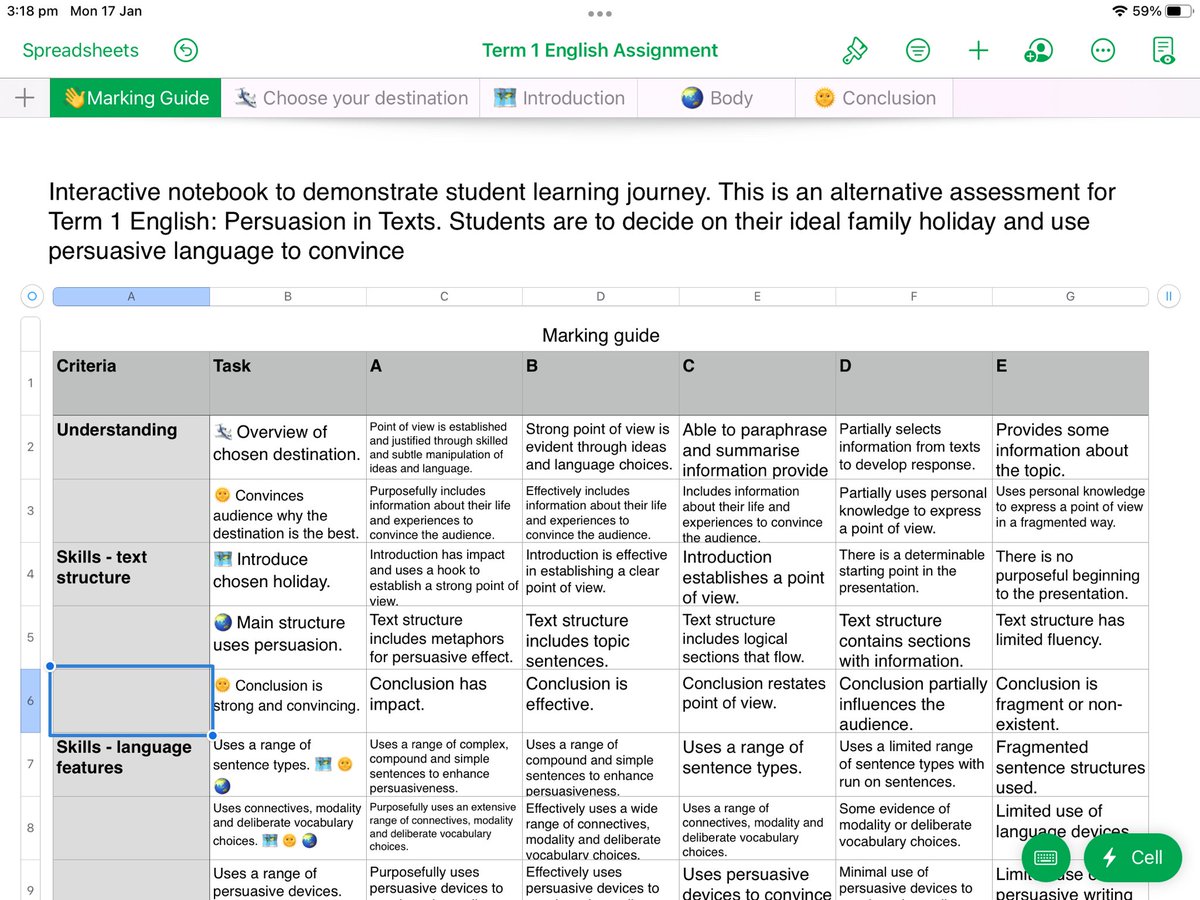
Task: Select the 'Understanding' criteria cell
Action: click(x=131, y=447)
